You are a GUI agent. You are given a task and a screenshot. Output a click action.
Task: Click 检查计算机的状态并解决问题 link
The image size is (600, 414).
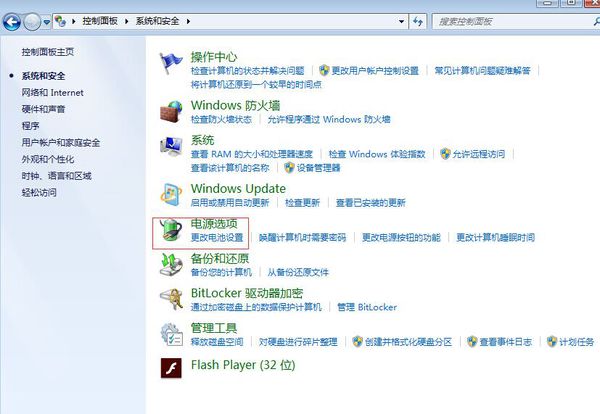click(248, 71)
